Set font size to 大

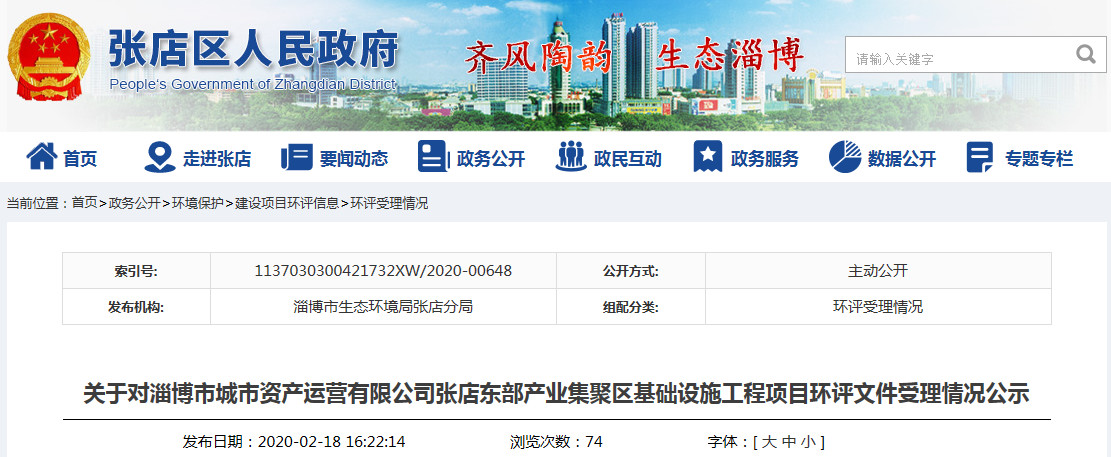(x=770, y=441)
